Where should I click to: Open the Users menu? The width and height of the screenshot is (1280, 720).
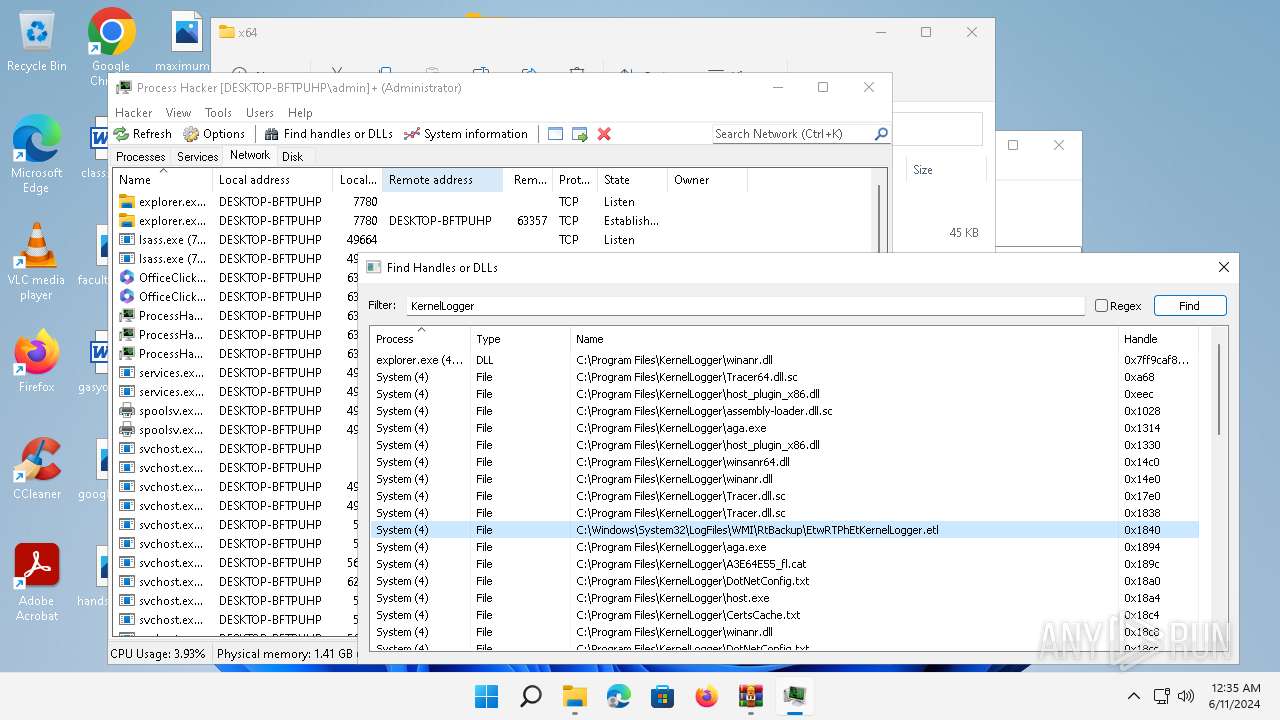click(260, 113)
